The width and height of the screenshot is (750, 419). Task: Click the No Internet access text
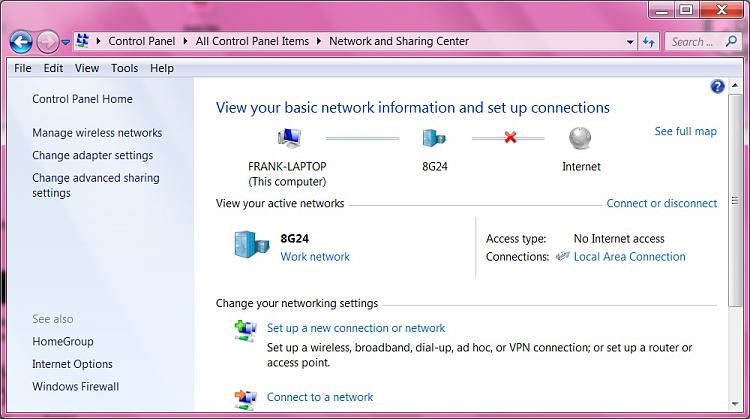(619, 239)
